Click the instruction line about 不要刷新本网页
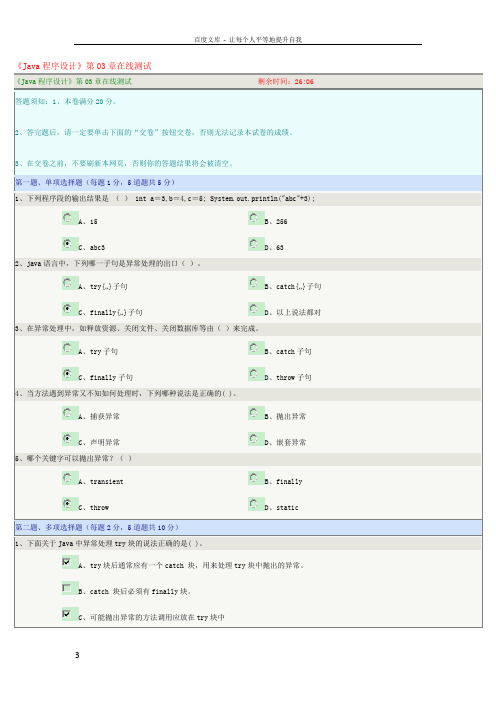 point(124,163)
